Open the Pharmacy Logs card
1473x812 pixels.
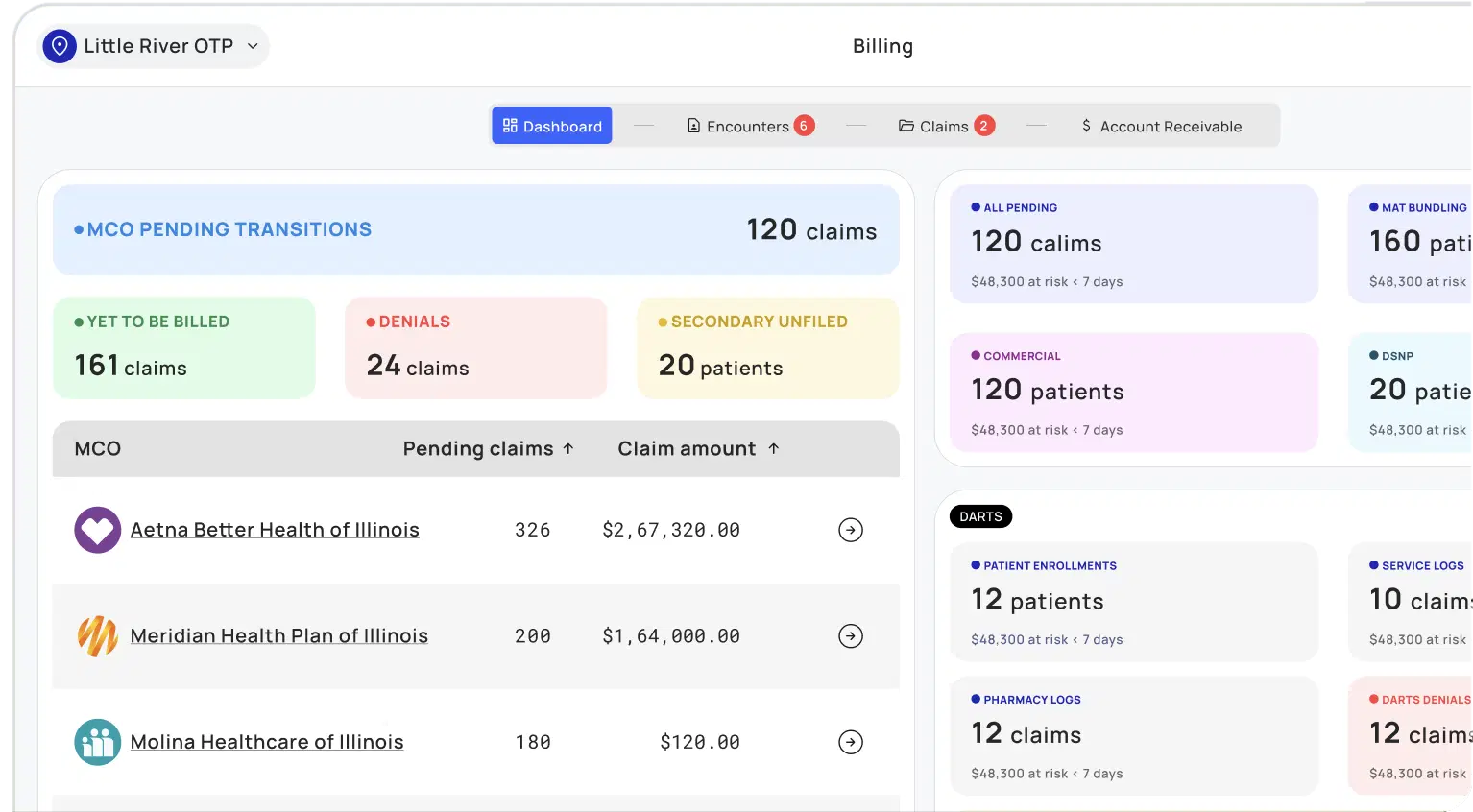pos(1134,736)
